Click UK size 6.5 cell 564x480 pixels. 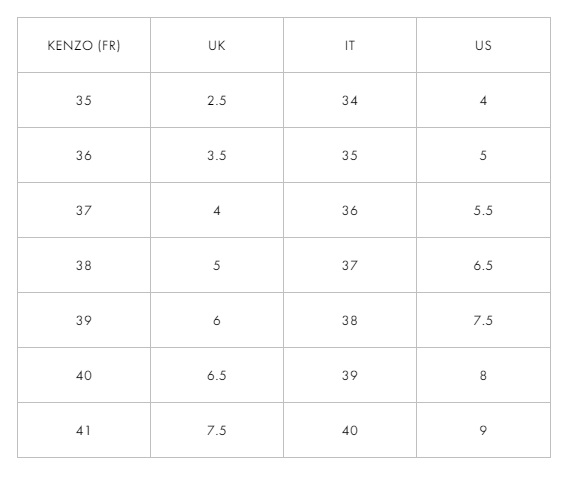(217, 376)
